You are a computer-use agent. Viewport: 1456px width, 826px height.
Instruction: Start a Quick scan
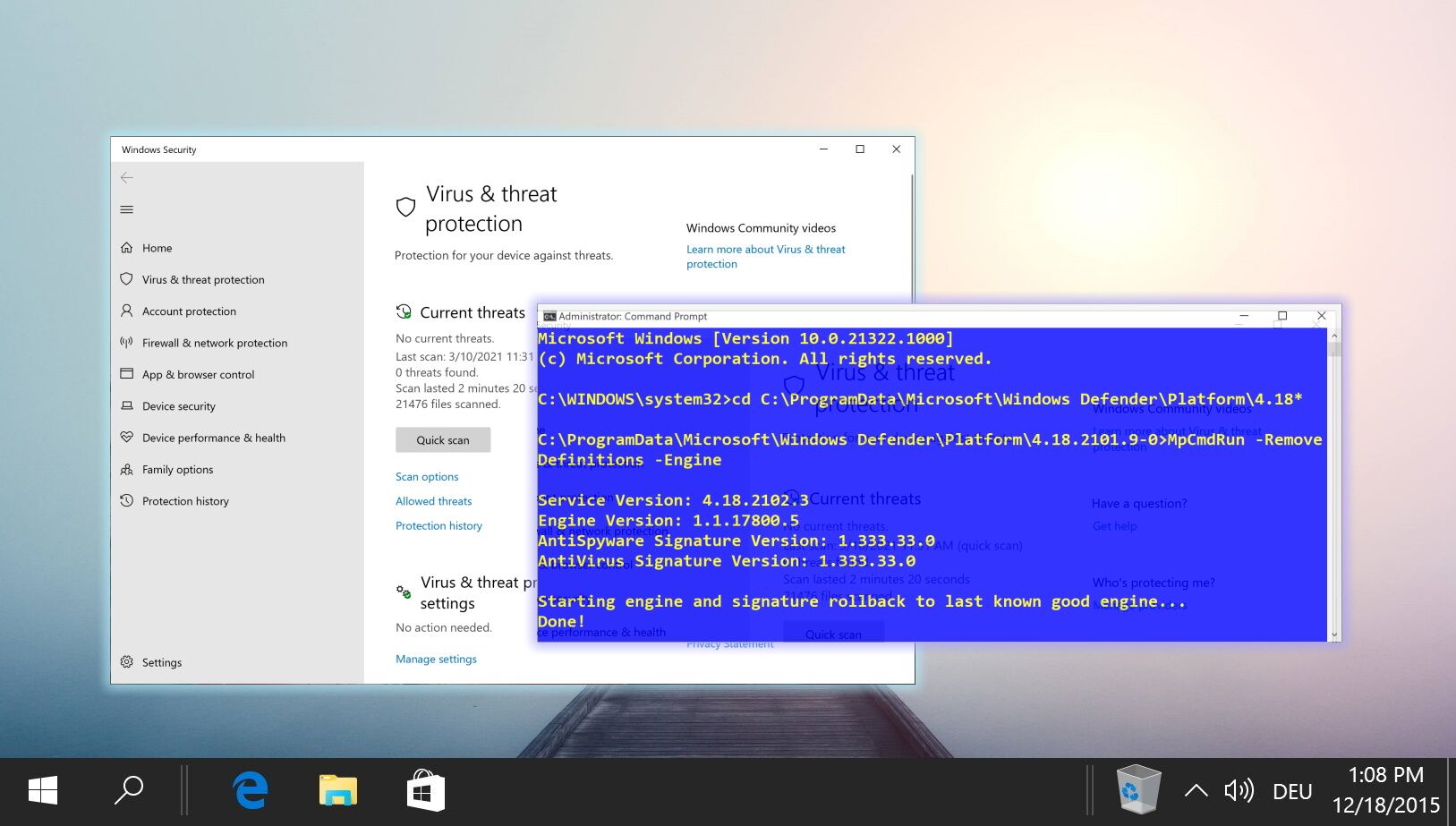[443, 439]
